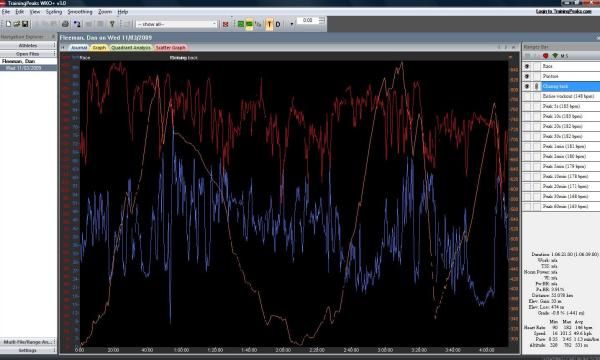Click the red icon beside show-all dropdown
The width and height of the screenshot is (600, 360).
(x=225, y=24)
